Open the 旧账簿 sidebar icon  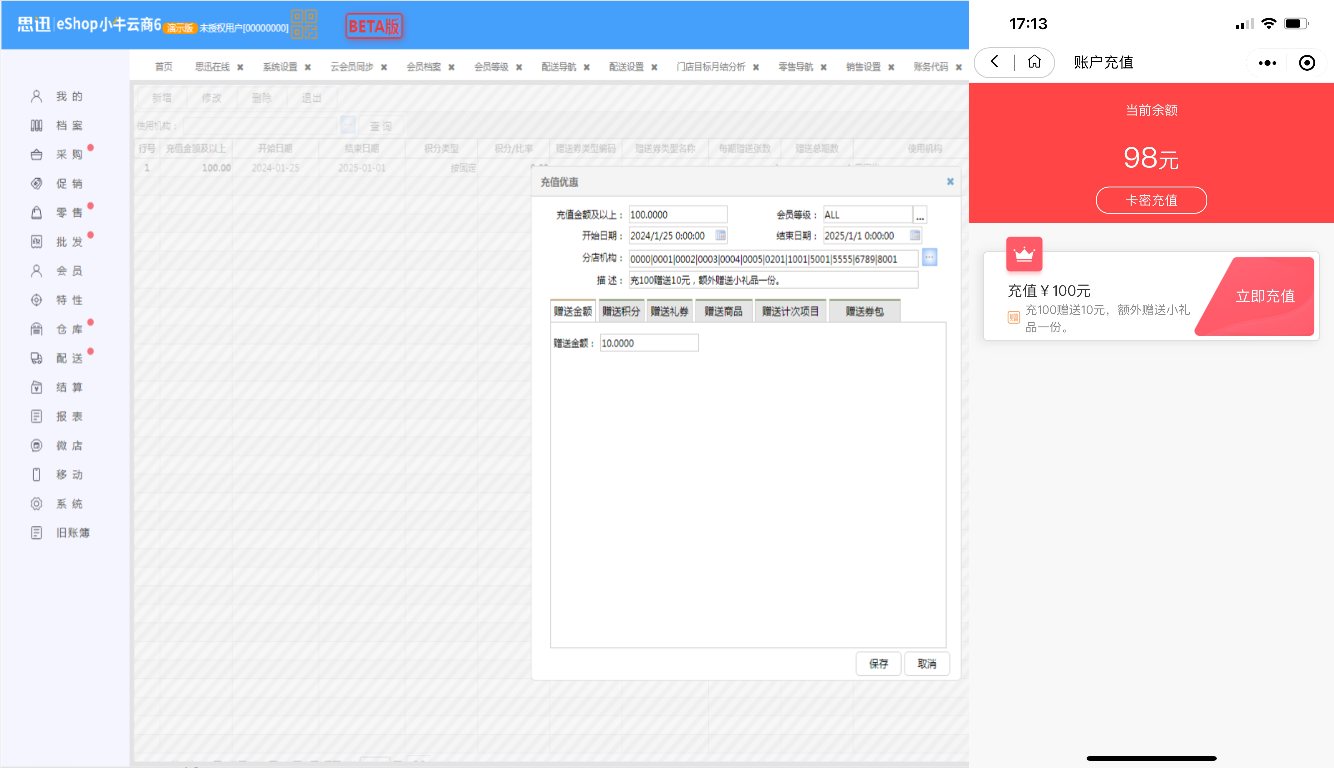click(37, 533)
